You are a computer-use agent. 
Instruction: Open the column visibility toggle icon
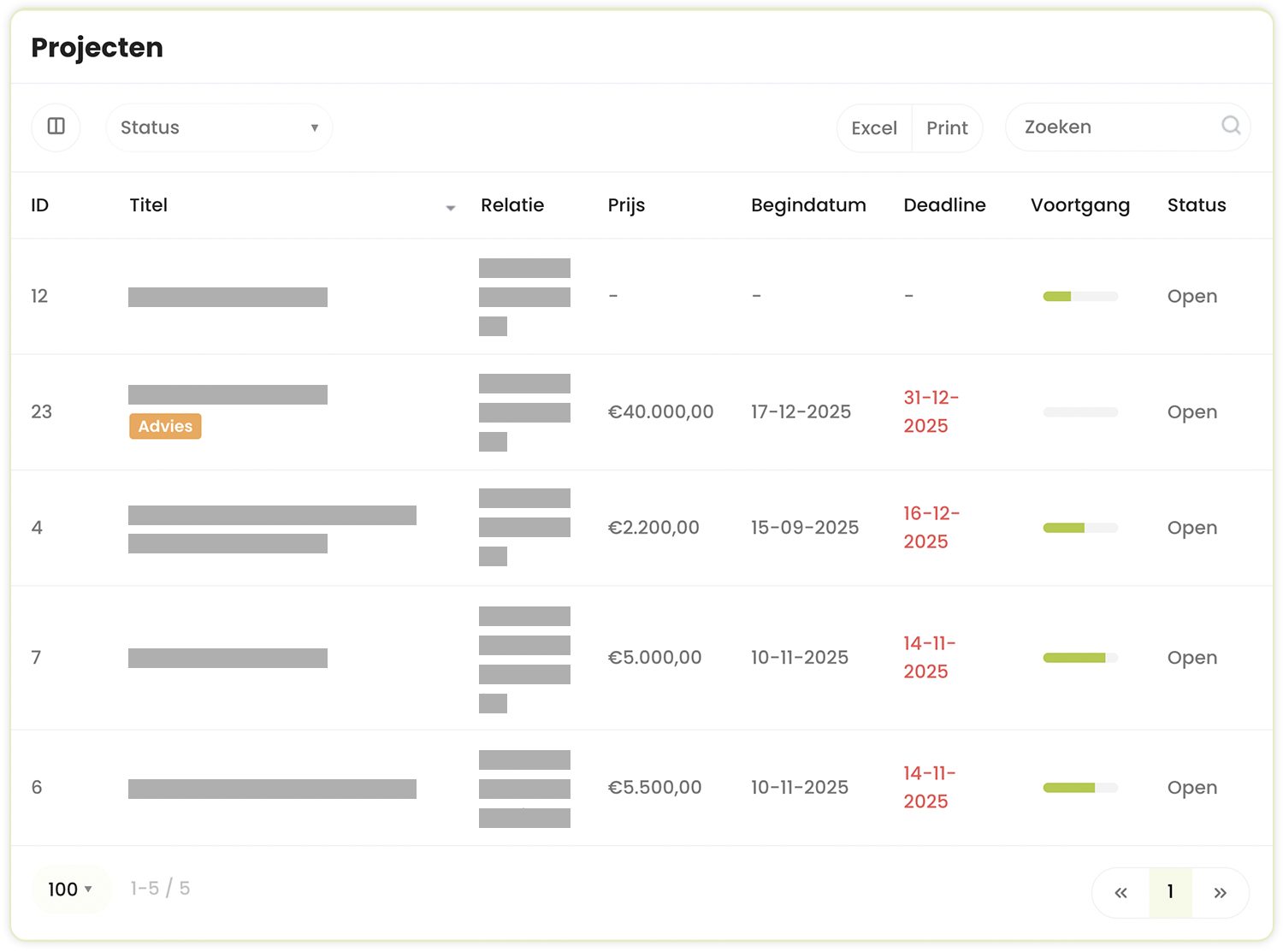56,127
